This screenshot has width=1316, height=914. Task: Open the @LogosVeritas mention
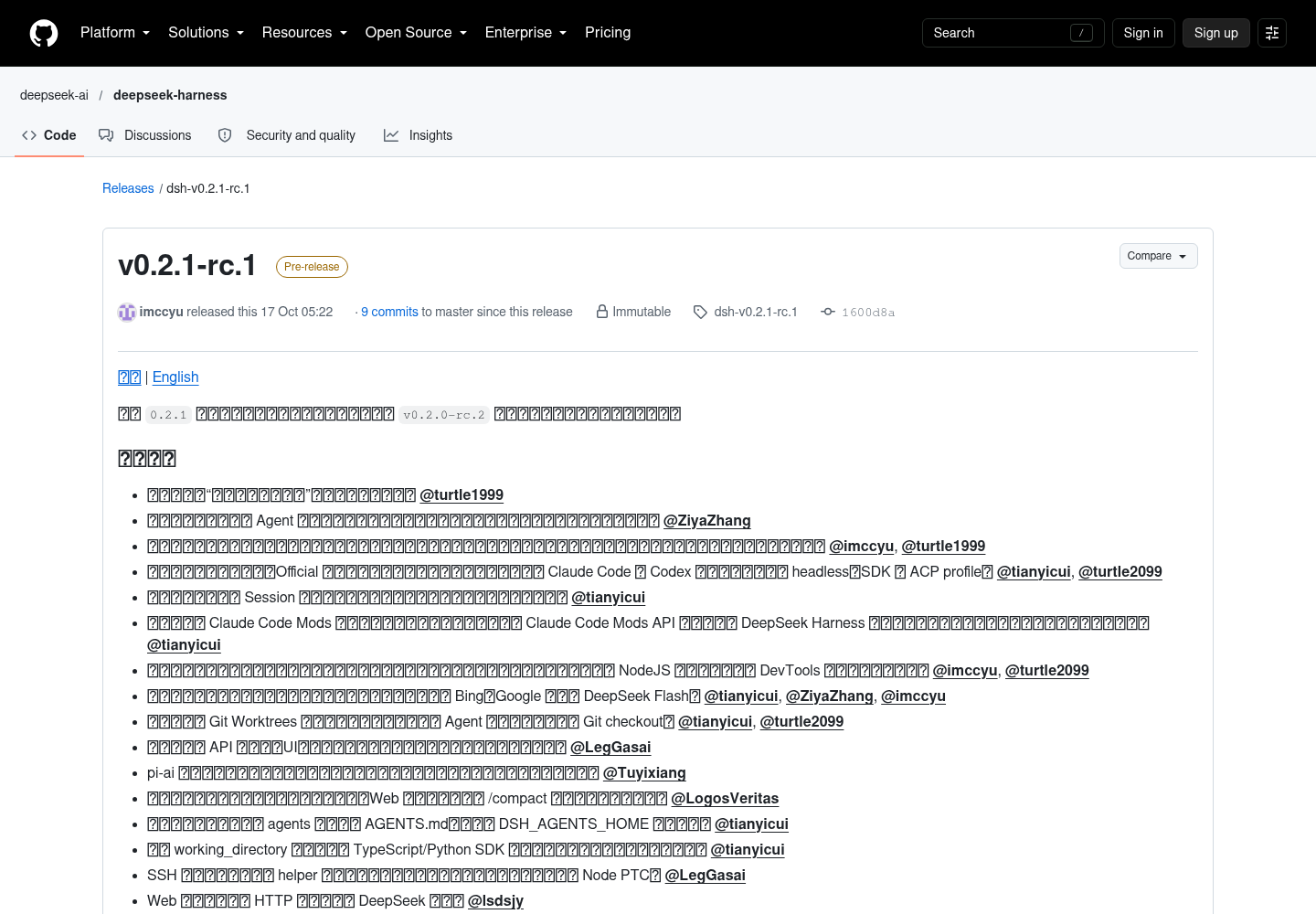725,798
